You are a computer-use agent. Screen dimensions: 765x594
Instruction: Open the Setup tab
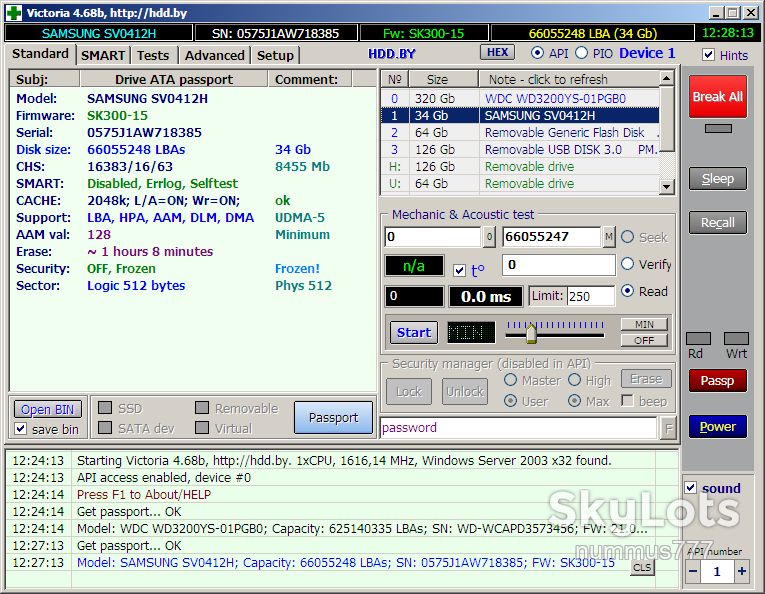pos(275,55)
